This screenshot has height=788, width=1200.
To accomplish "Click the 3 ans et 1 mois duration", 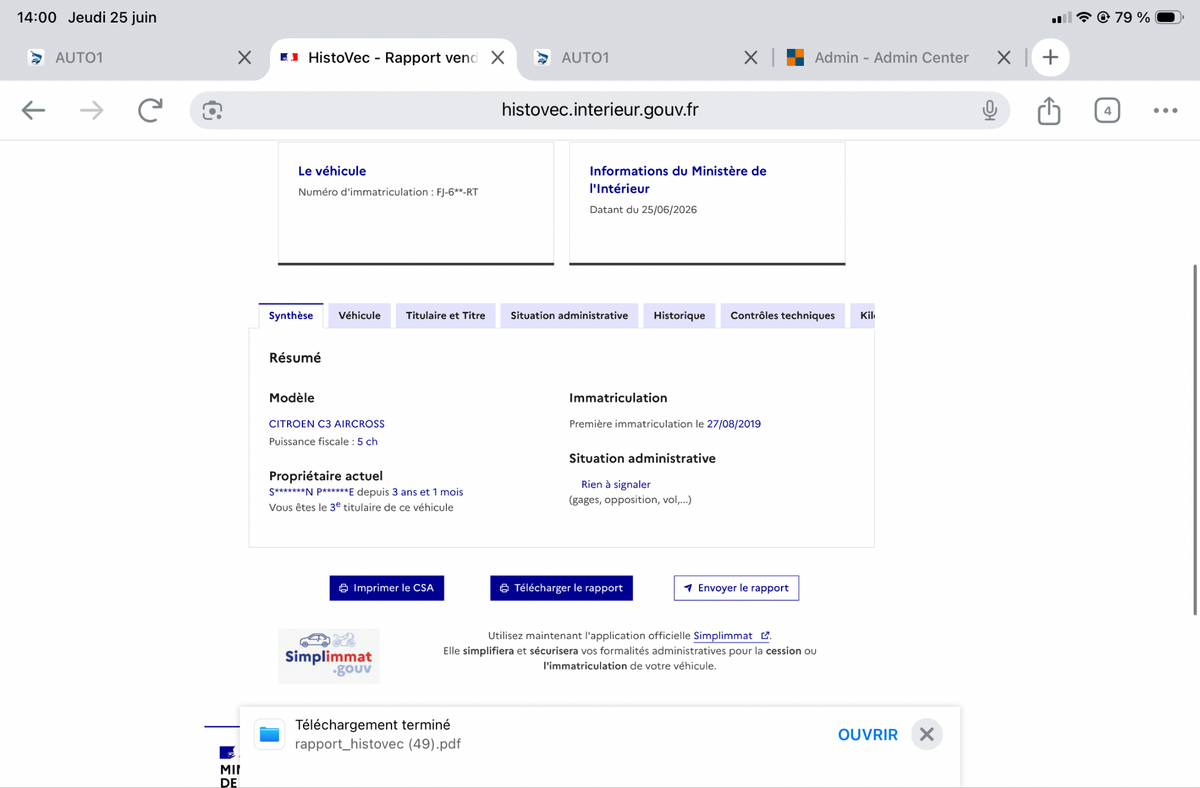I will click(427, 492).
